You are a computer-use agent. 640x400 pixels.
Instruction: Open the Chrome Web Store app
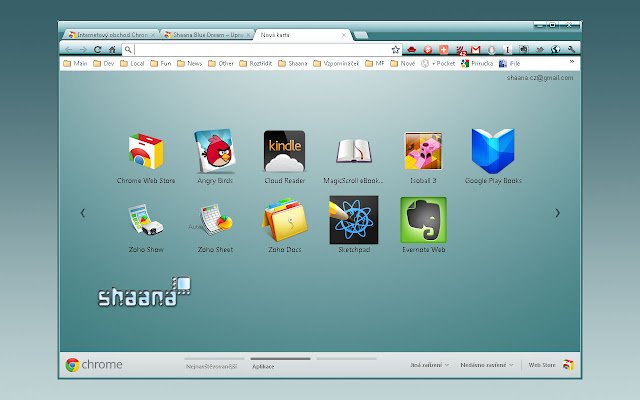(146, 151)
